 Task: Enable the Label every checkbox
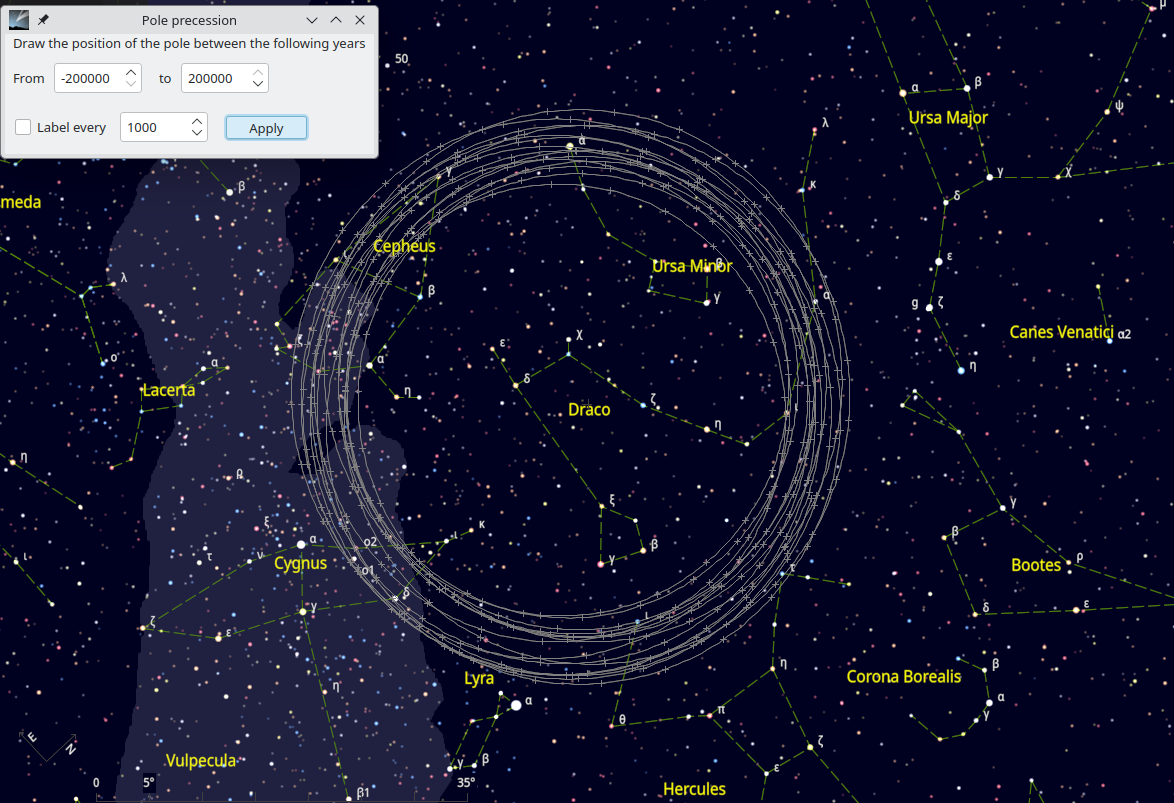point(23,127)
